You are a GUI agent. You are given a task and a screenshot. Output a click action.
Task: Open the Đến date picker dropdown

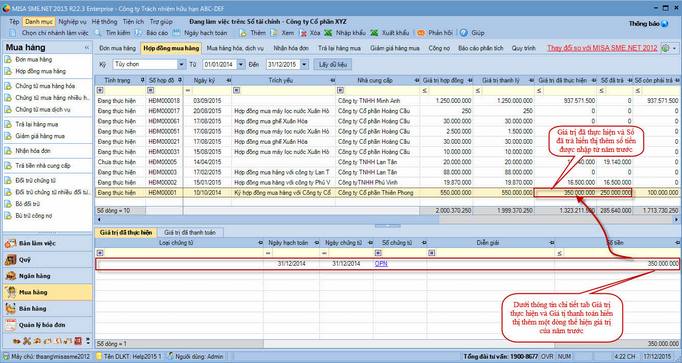click(304, 64)
